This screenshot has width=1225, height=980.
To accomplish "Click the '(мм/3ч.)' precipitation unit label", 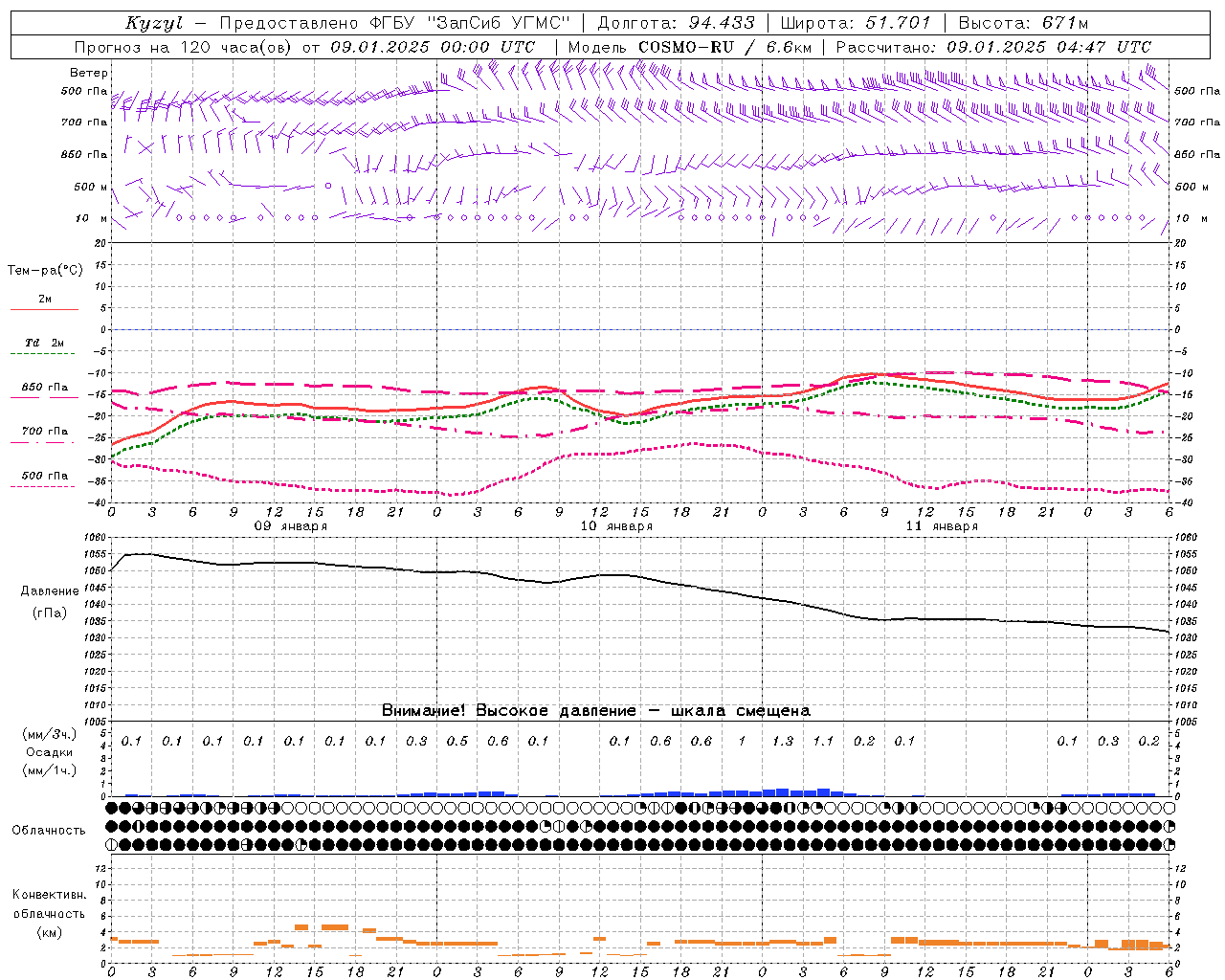I will pyautogui.click(x=50, y=734).
